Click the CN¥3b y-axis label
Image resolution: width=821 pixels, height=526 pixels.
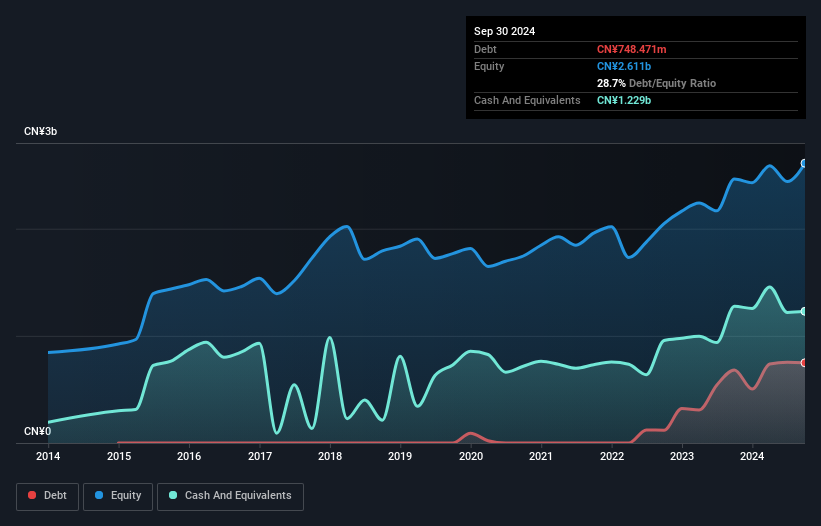[40, 131]
